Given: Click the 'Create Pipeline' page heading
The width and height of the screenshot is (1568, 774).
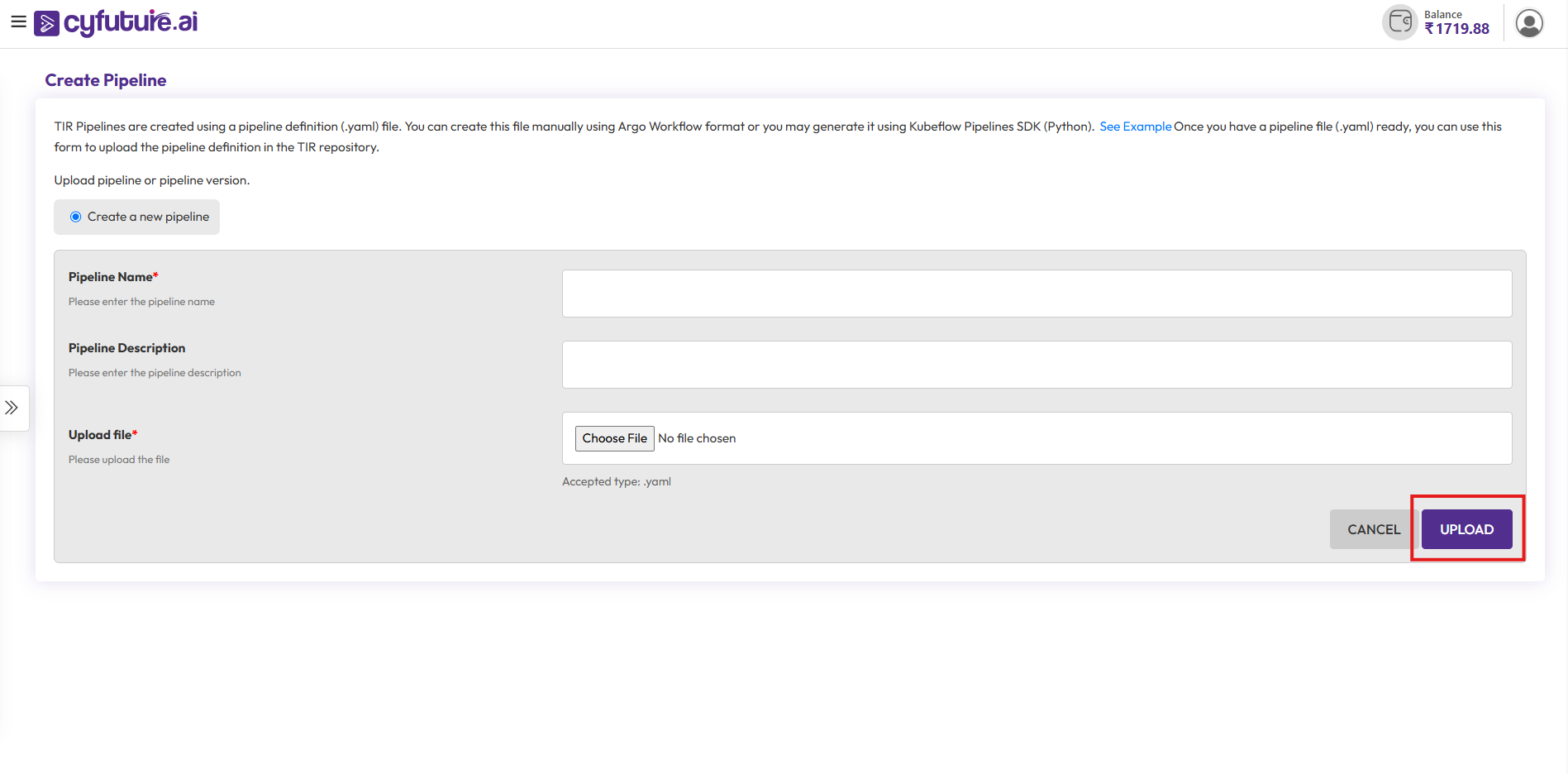Looking at the screenshot, I should pyautogui.click(x=106, y=80).
